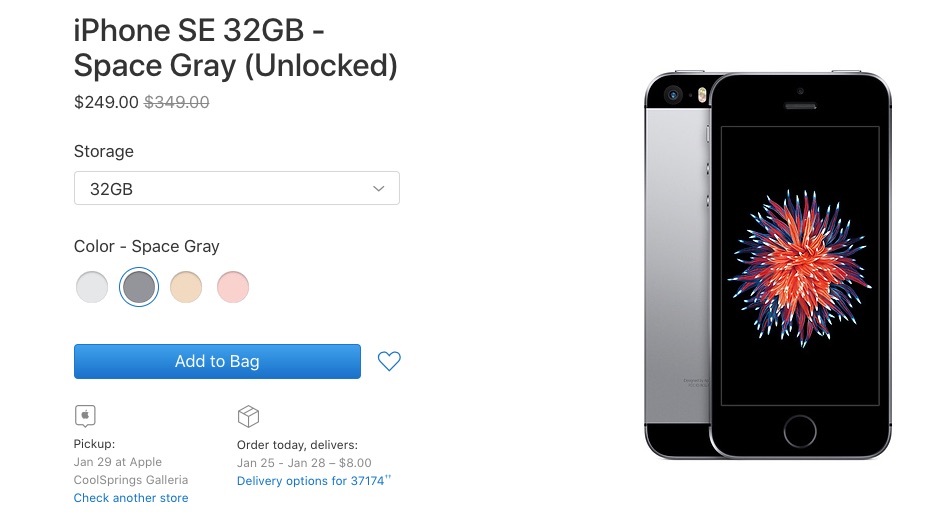The width and height of the screenshot is (927, 518).
Task: Click the Color - Space Gray label
Action: [147, 246]
